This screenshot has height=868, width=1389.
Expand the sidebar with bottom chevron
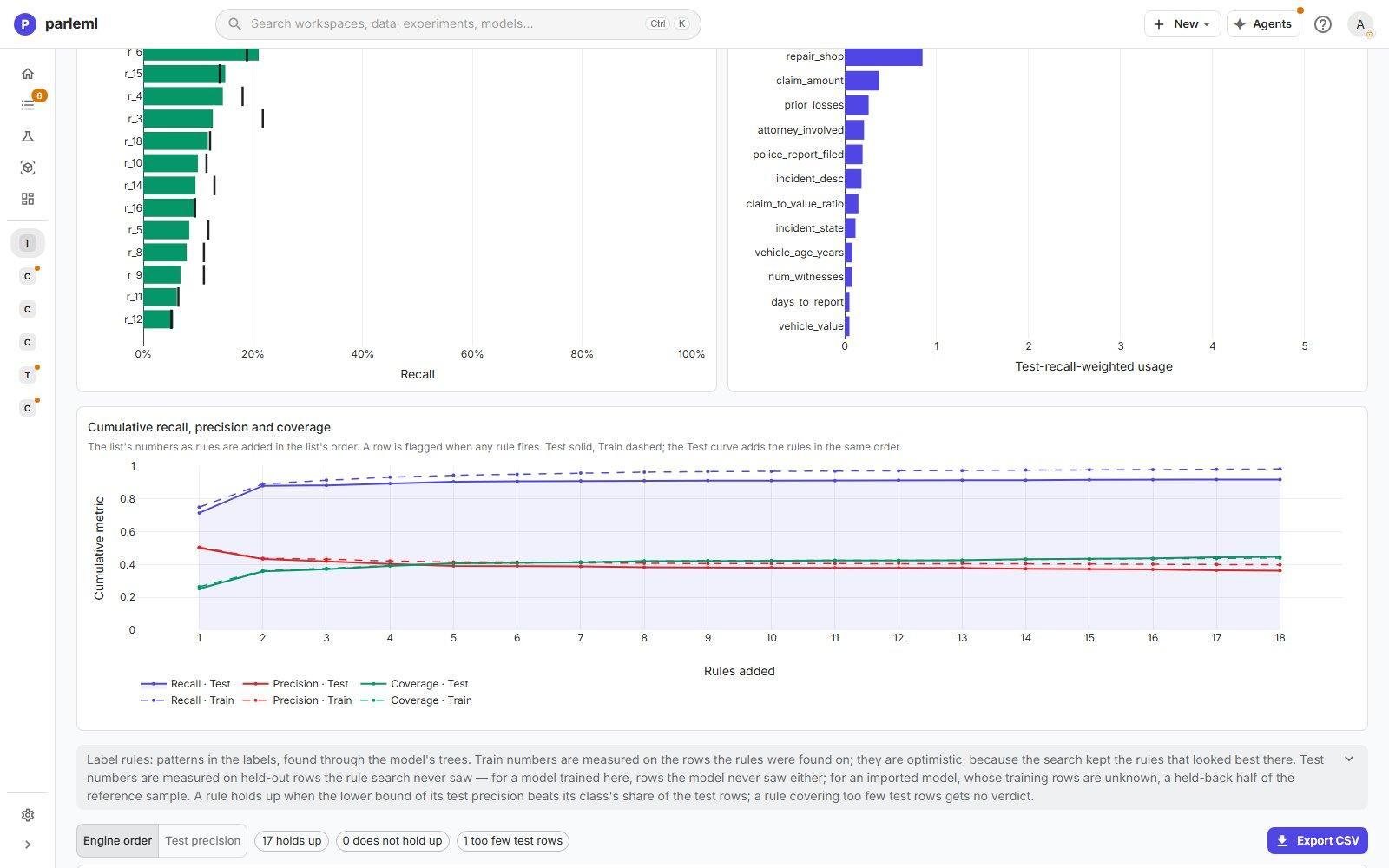coord(28,845)
